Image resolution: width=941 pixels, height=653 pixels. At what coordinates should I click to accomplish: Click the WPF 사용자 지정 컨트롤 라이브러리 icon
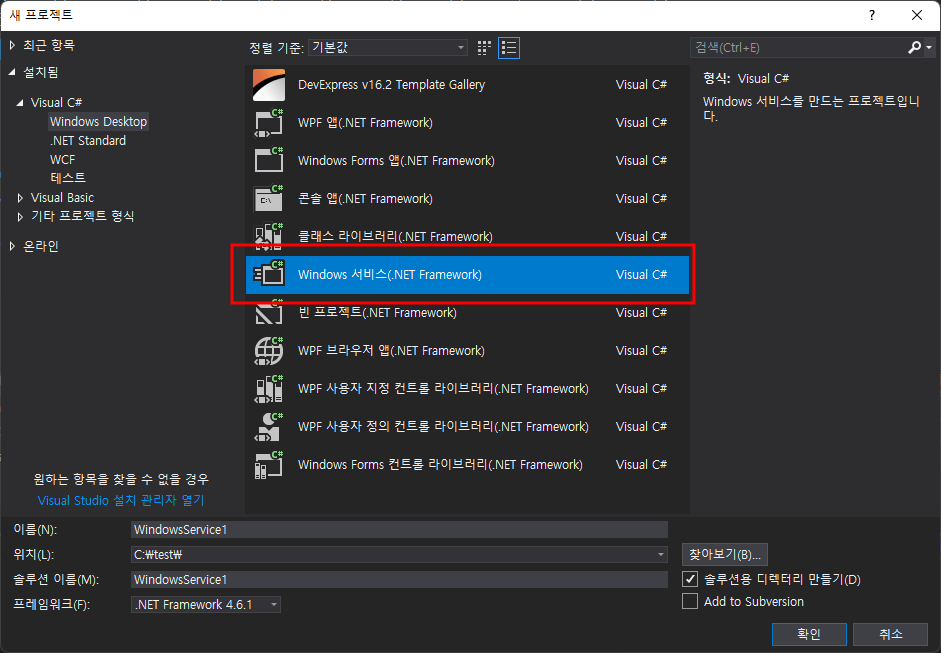click(269, 388)
